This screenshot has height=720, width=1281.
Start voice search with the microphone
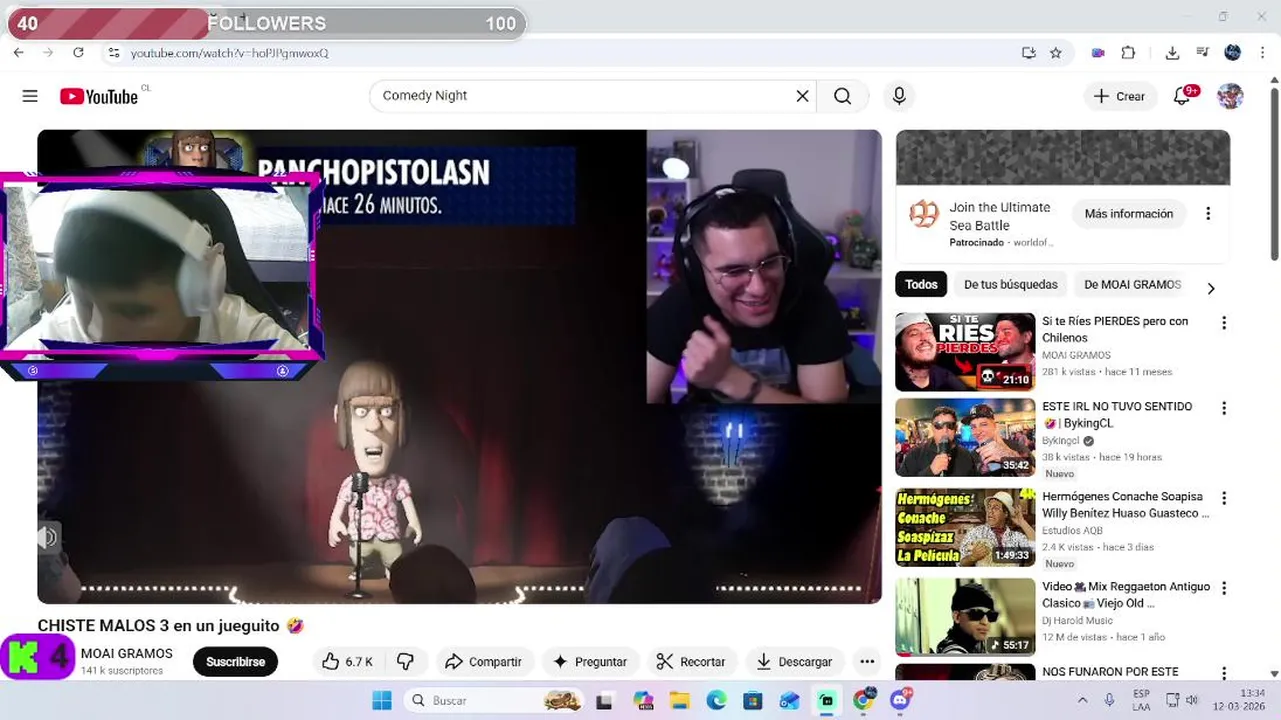coord(899,96)
